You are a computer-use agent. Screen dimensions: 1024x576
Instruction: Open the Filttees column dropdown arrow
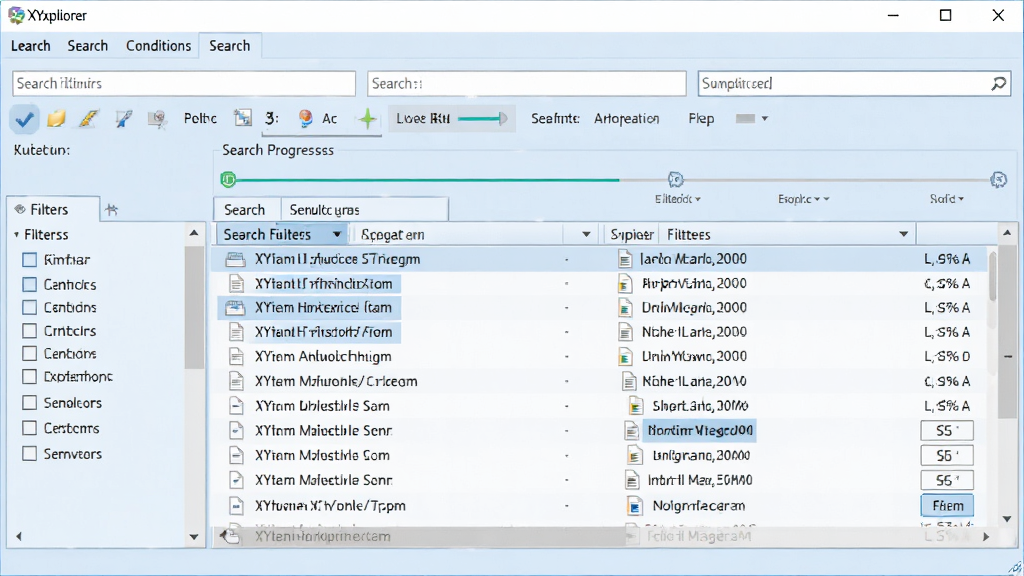coord(903,234)
